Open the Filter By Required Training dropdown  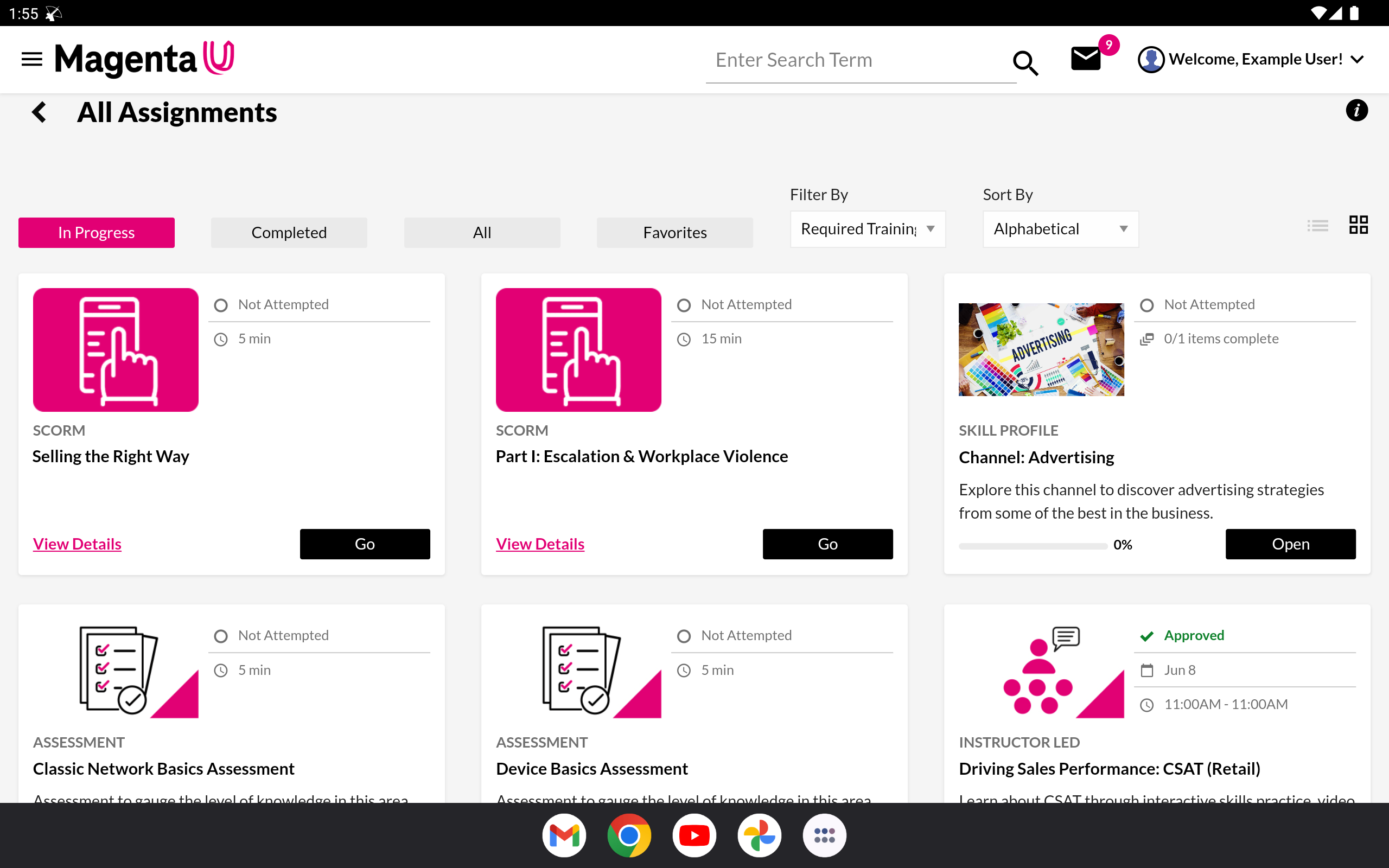(x=868, y=229)
